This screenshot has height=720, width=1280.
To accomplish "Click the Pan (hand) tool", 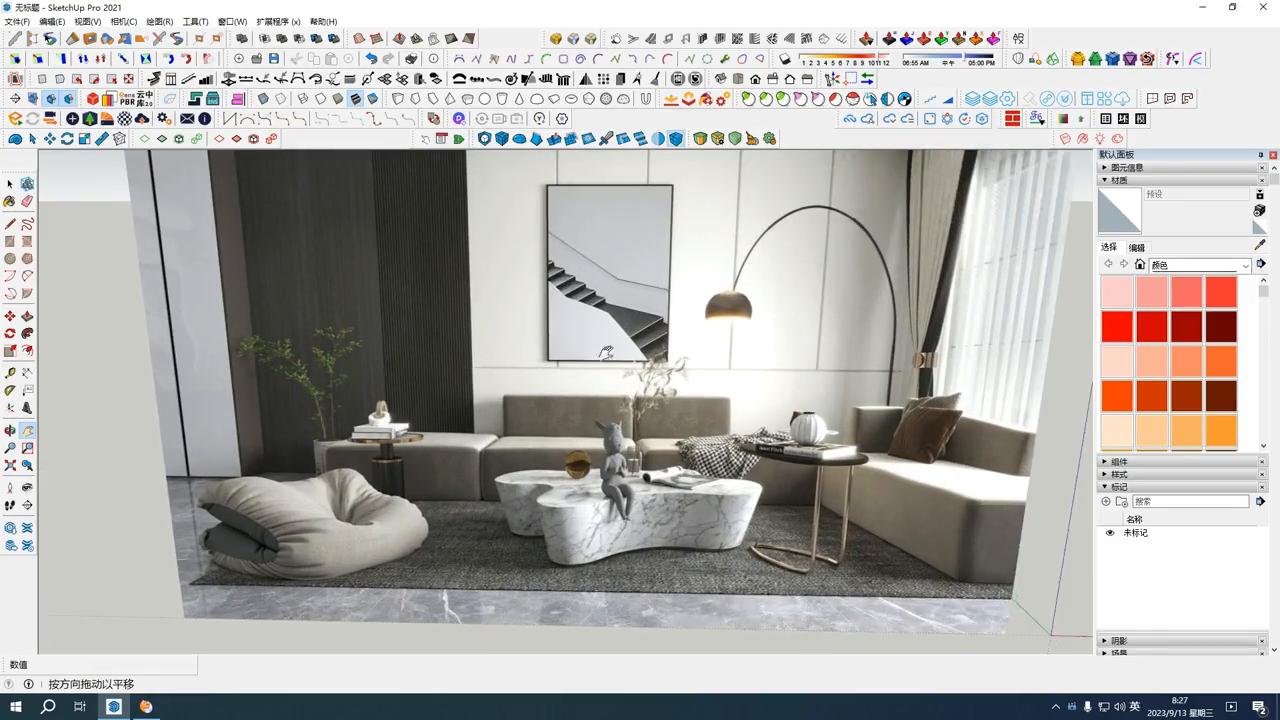I will pos(27,430).
